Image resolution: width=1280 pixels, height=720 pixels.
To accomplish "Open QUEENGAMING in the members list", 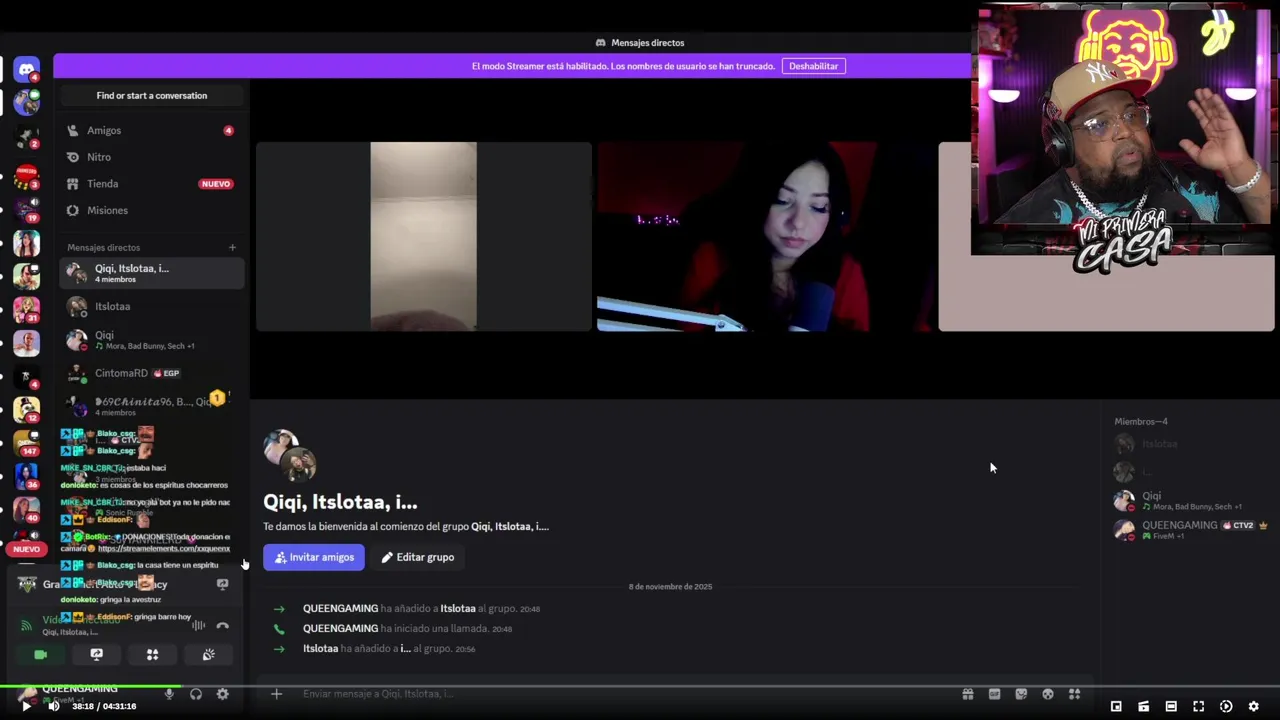I will click(1190, 529).
